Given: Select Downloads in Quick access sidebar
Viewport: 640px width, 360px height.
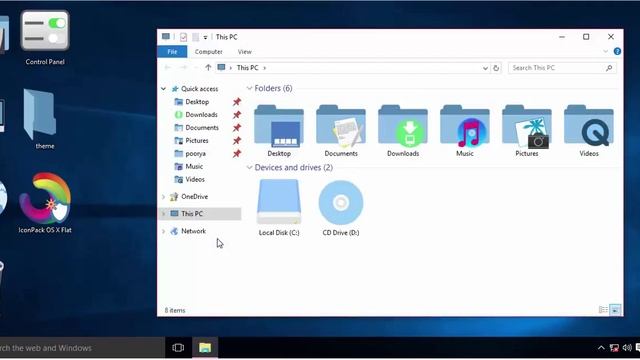Looking at the screenshot, I should 201,115.
